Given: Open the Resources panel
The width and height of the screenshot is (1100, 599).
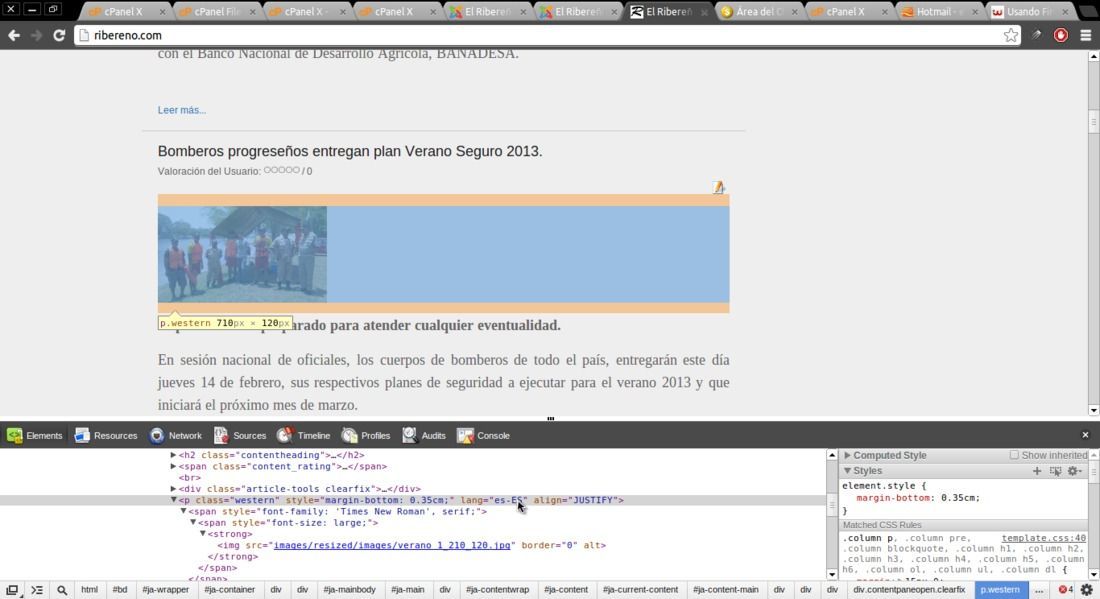Looking at the screenshot, I should click(x=106, y=436).
